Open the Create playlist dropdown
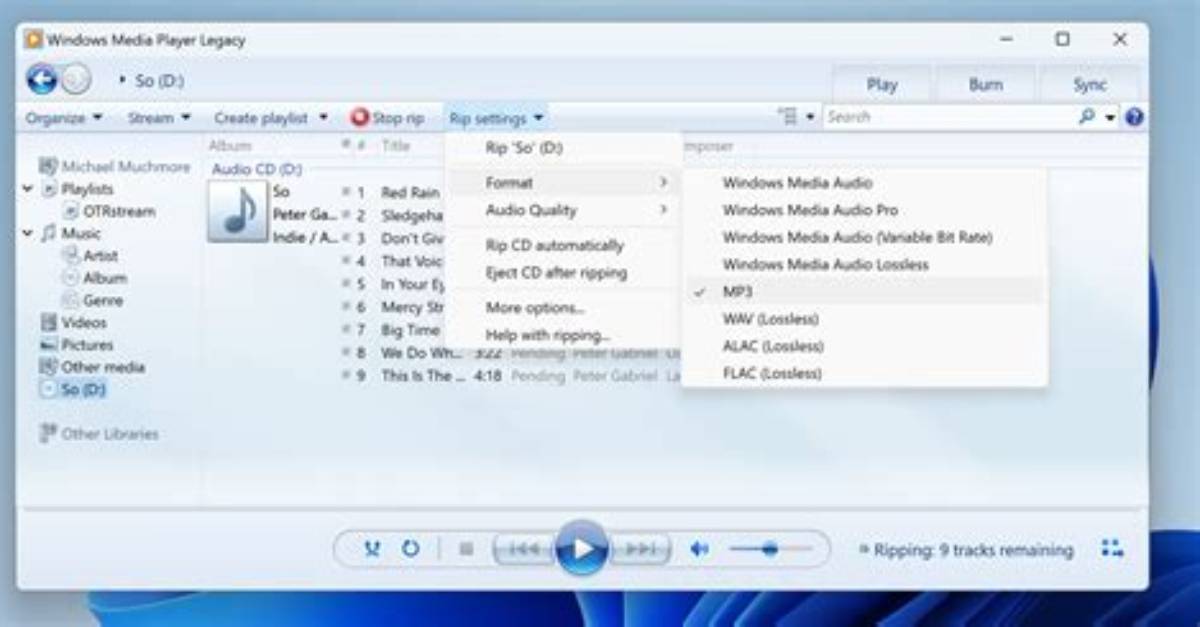The image size is (1200, 627). 271,118
